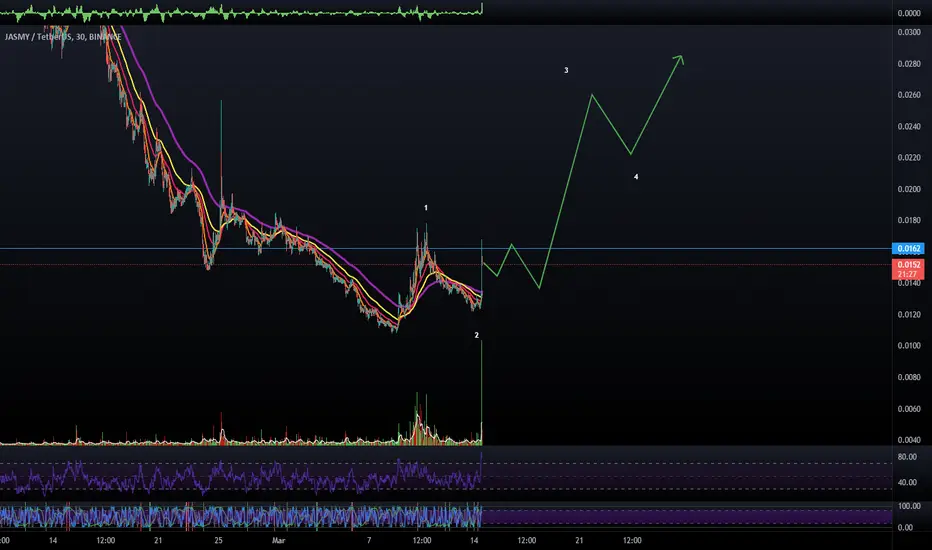Click the tall green volume spike bar
The image size is (932, 550).
coord(481,392)
